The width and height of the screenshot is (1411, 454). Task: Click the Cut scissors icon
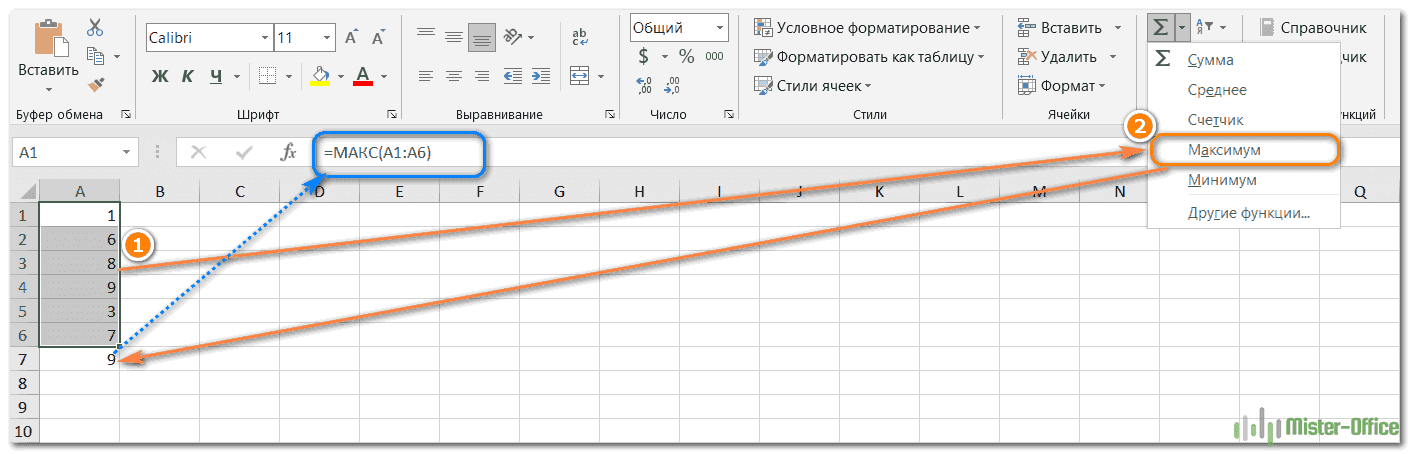[95, 27]
